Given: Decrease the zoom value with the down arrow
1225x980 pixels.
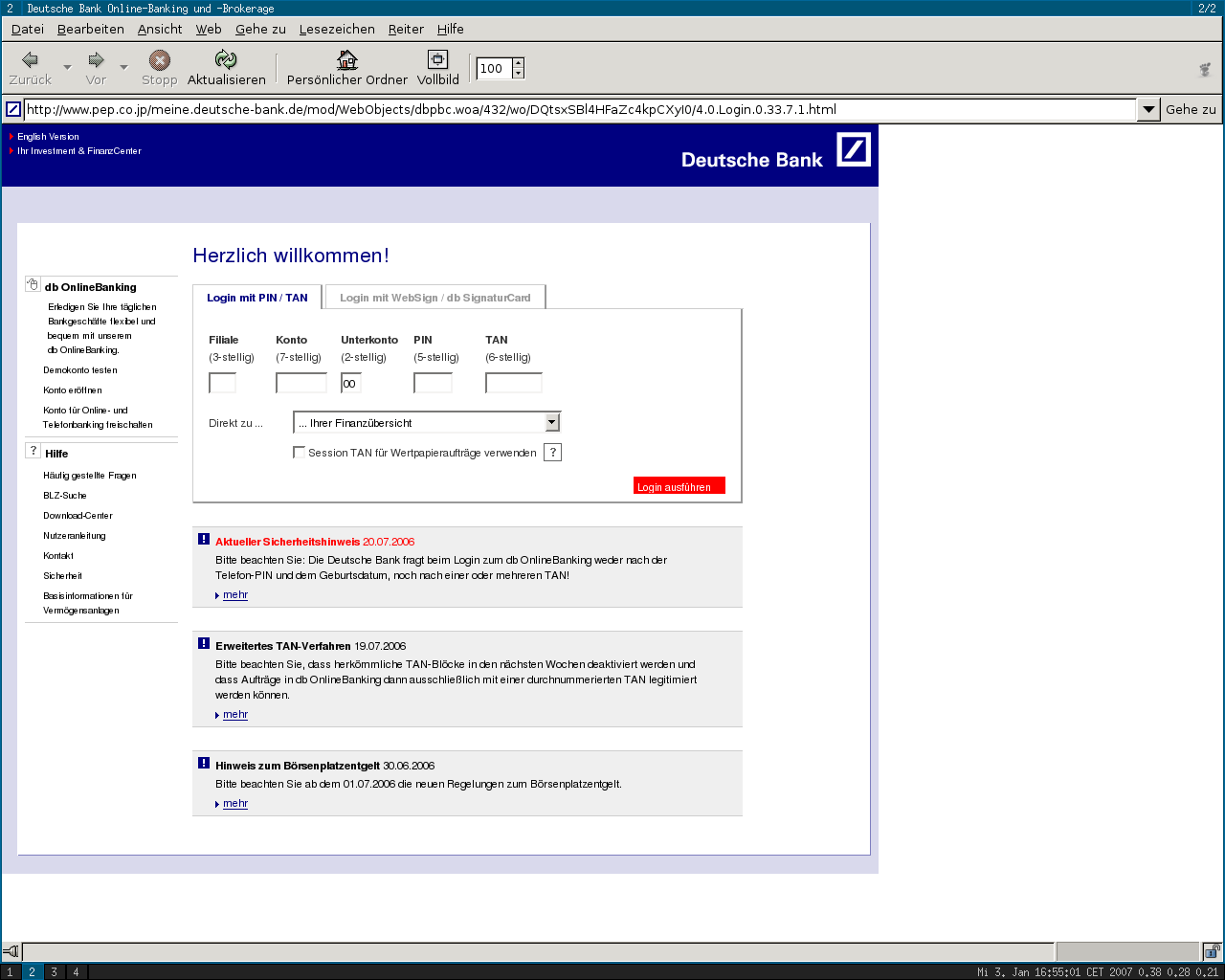Looking at the screenshot, I should coord(518,74).
